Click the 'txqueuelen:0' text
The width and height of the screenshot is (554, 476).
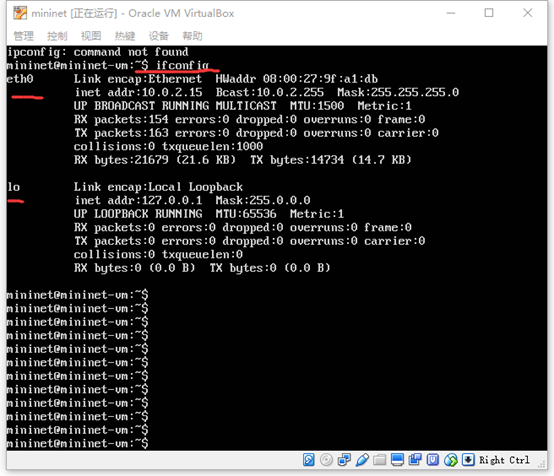coord(202,254)
